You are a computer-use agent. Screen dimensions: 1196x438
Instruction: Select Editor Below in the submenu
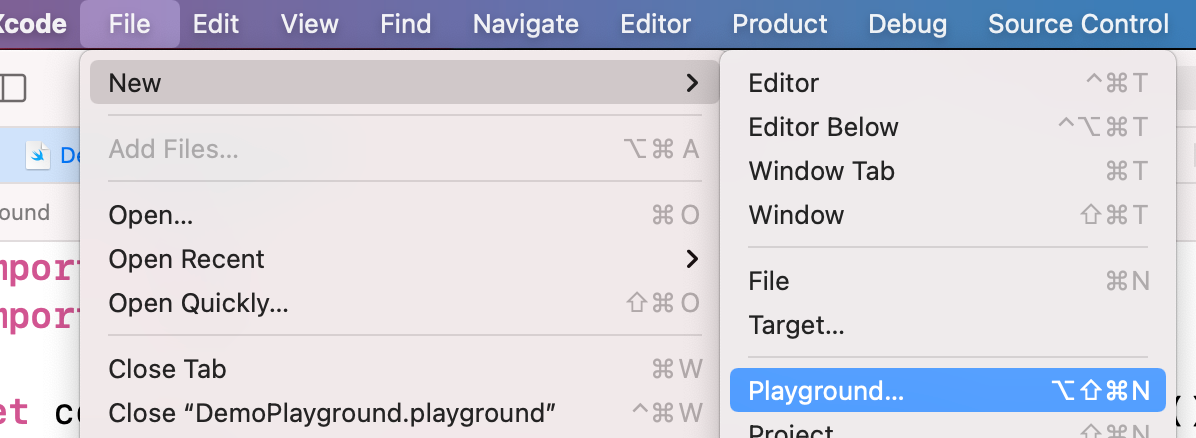[948, 127]
